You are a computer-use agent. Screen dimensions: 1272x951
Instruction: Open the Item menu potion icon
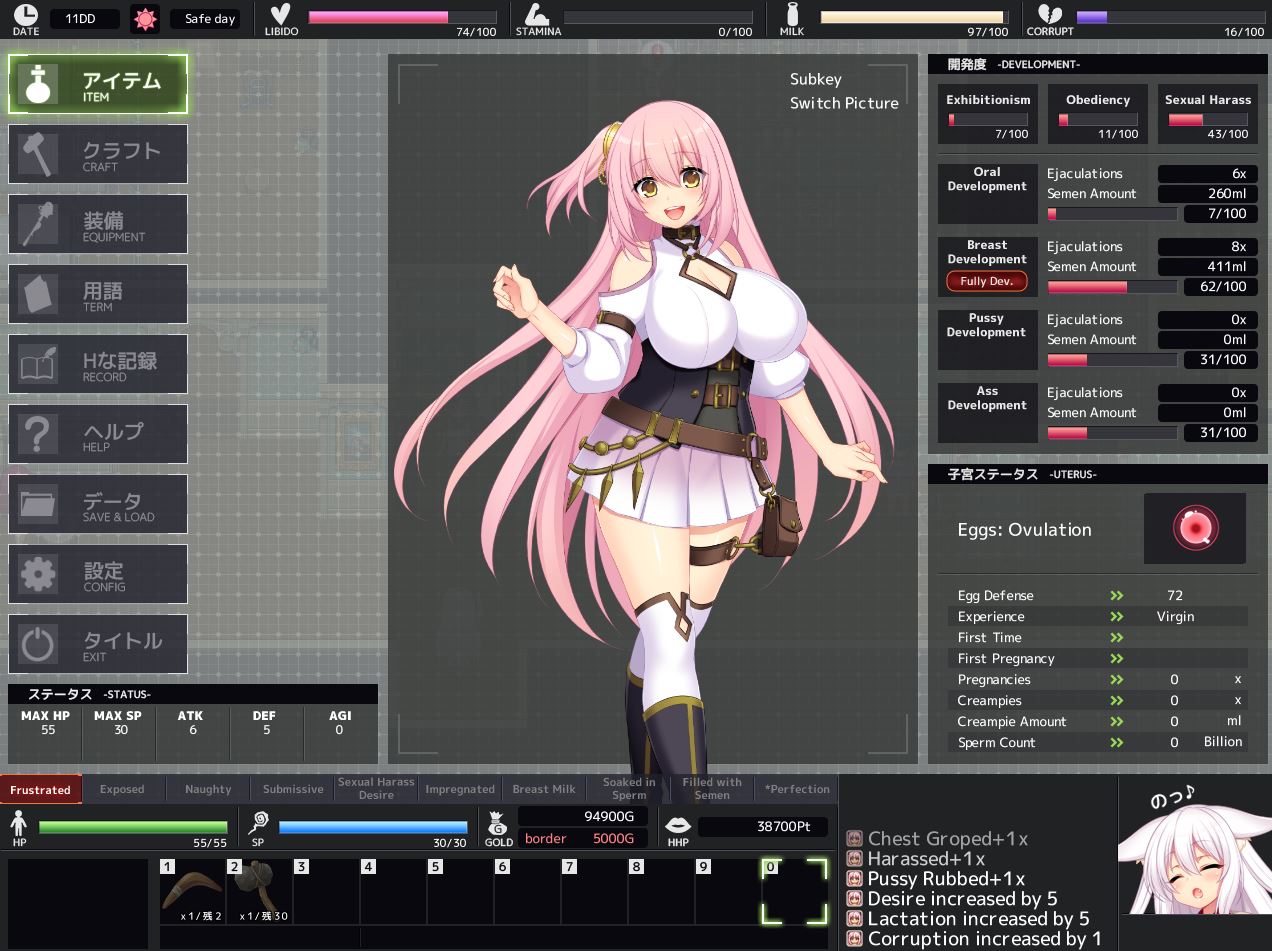tap(38, 84)
